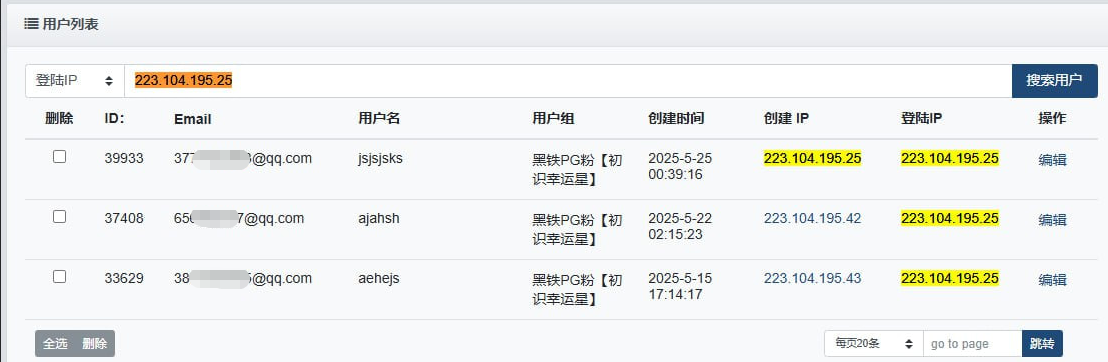Edit user ajahsh via 编辑 link

(1052, 220)
